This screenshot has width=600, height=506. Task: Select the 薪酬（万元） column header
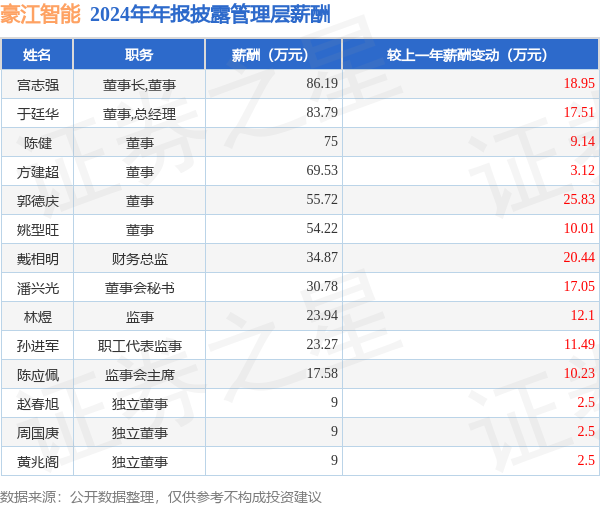(273, 55)
